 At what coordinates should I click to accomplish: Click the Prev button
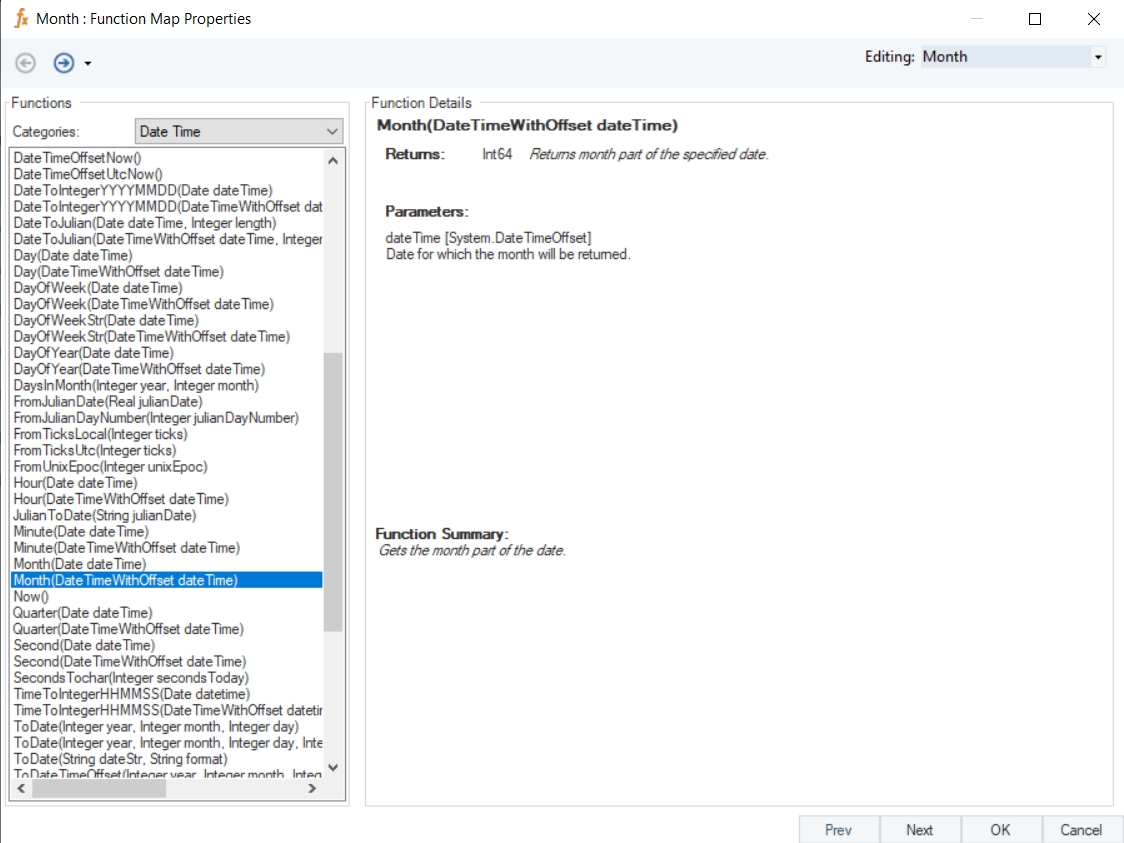838,829
